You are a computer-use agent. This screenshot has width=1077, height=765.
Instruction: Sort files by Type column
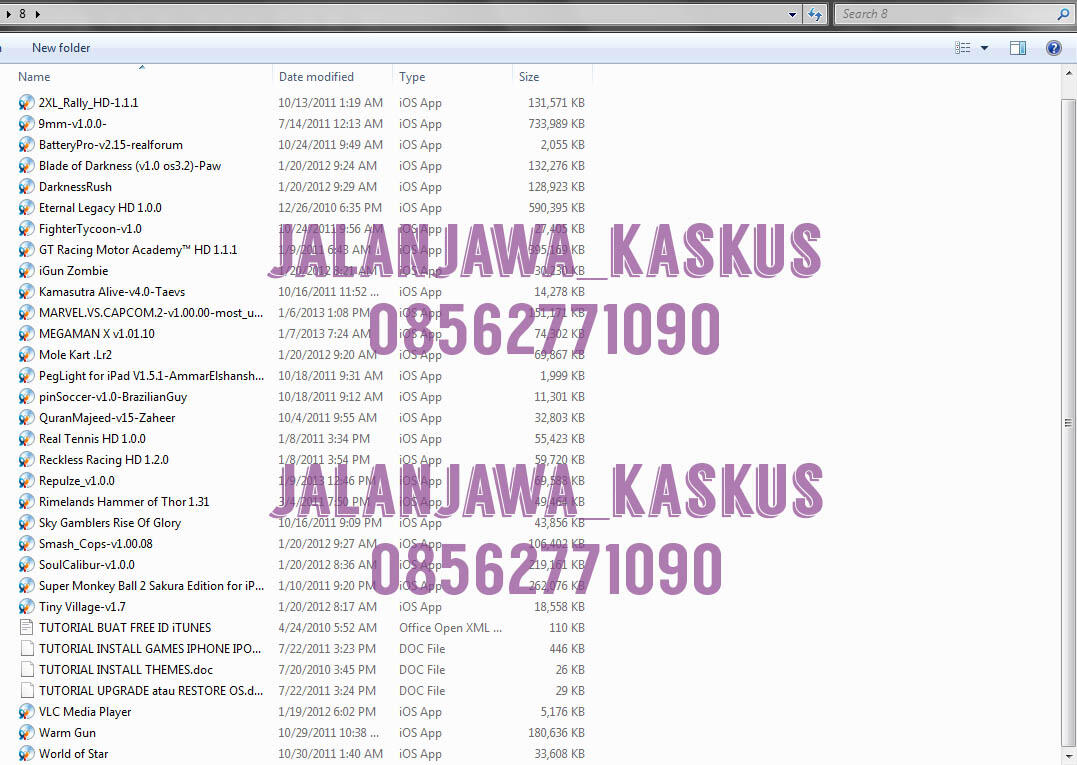[x=412, y=77]
